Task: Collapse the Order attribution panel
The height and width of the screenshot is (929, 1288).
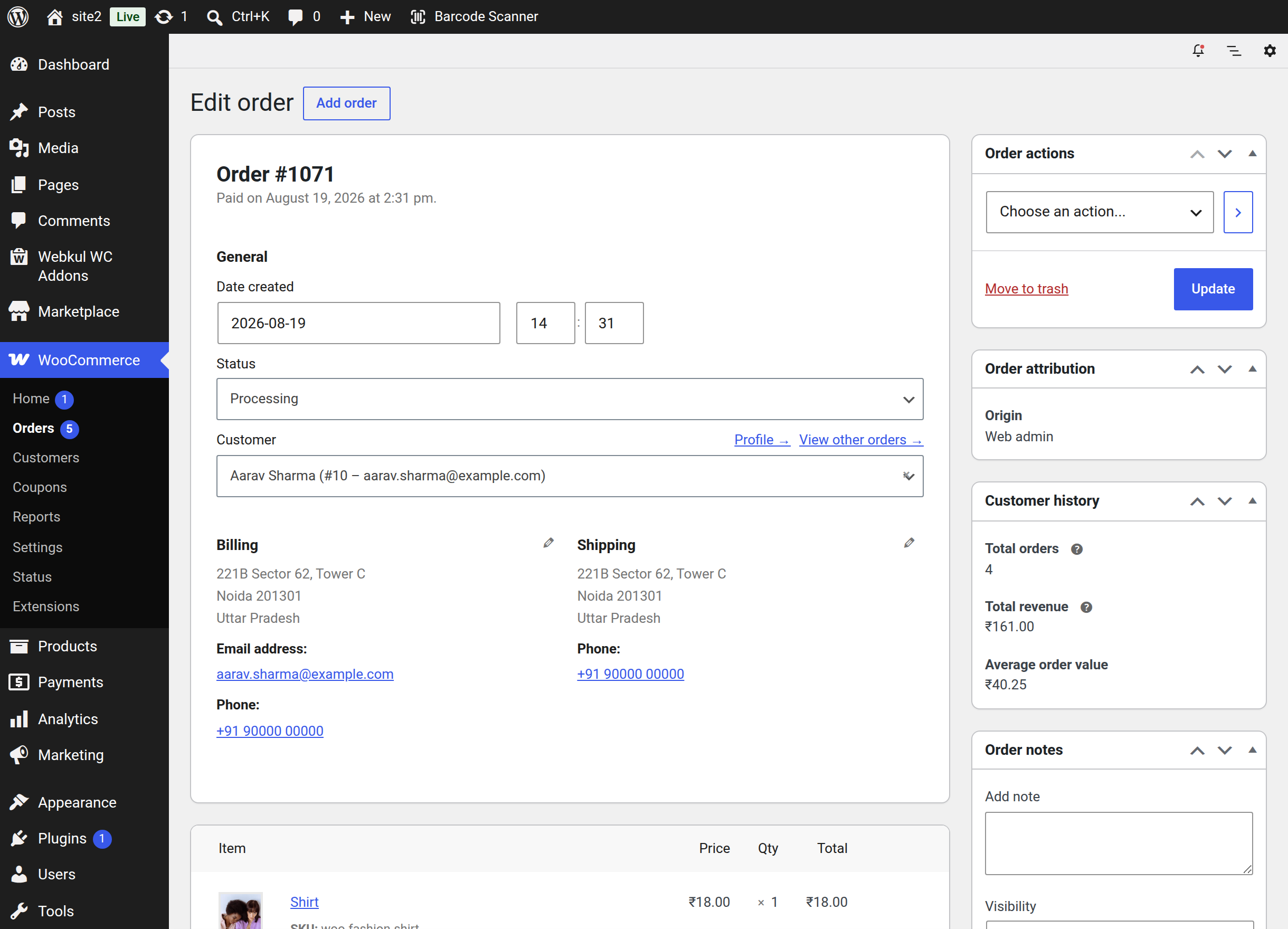Action: click(x=1252, y=369)
